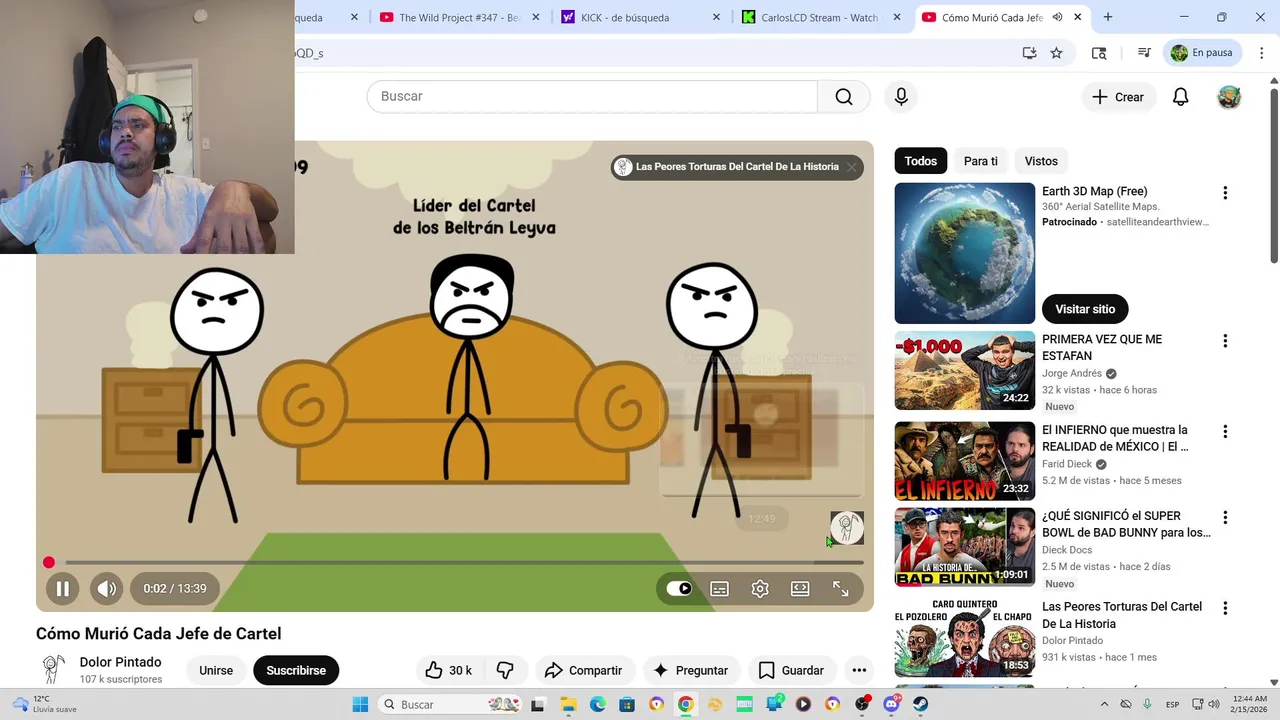Start voice search with microphone icon

pos(901,96)
